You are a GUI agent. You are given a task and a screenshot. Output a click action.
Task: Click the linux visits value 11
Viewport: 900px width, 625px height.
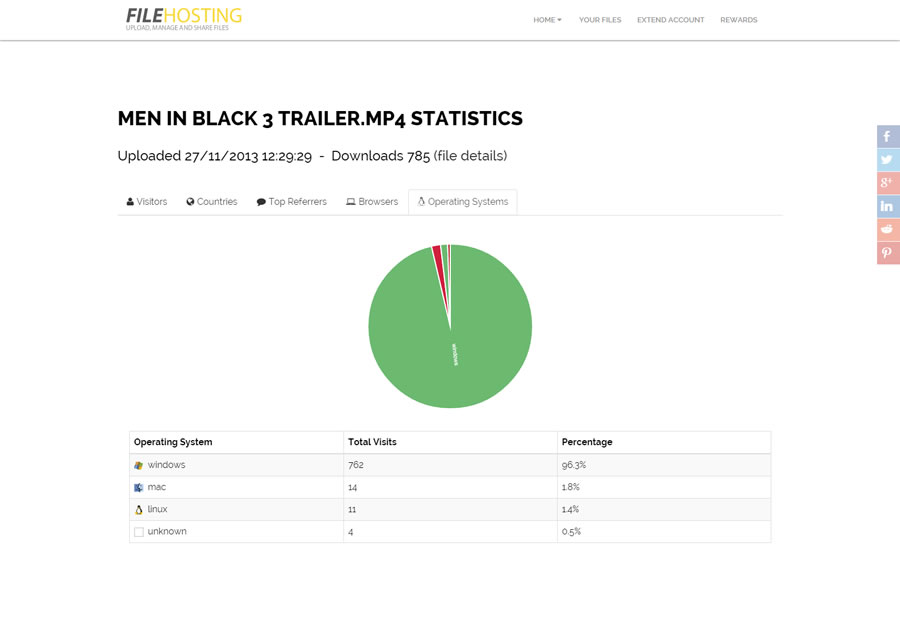352,510
